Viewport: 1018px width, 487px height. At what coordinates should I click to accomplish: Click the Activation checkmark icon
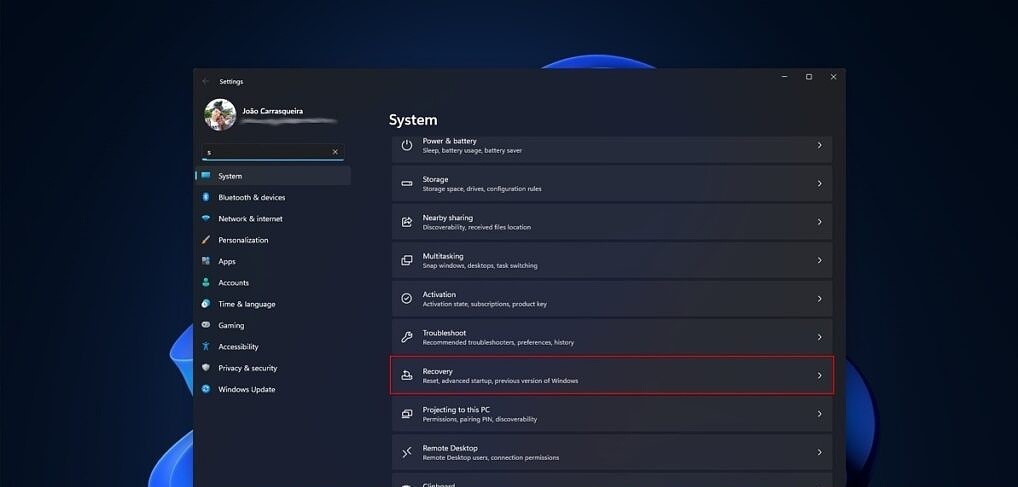click(407, 298)
